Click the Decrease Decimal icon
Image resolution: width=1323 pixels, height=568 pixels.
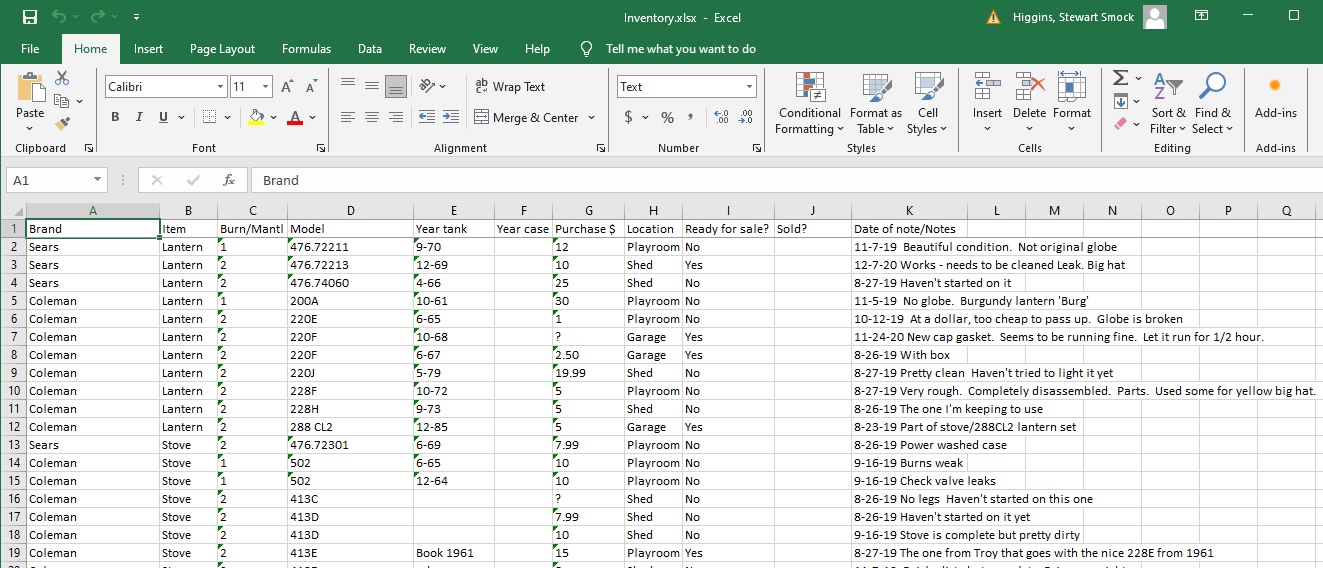click(x=745, y=117)
